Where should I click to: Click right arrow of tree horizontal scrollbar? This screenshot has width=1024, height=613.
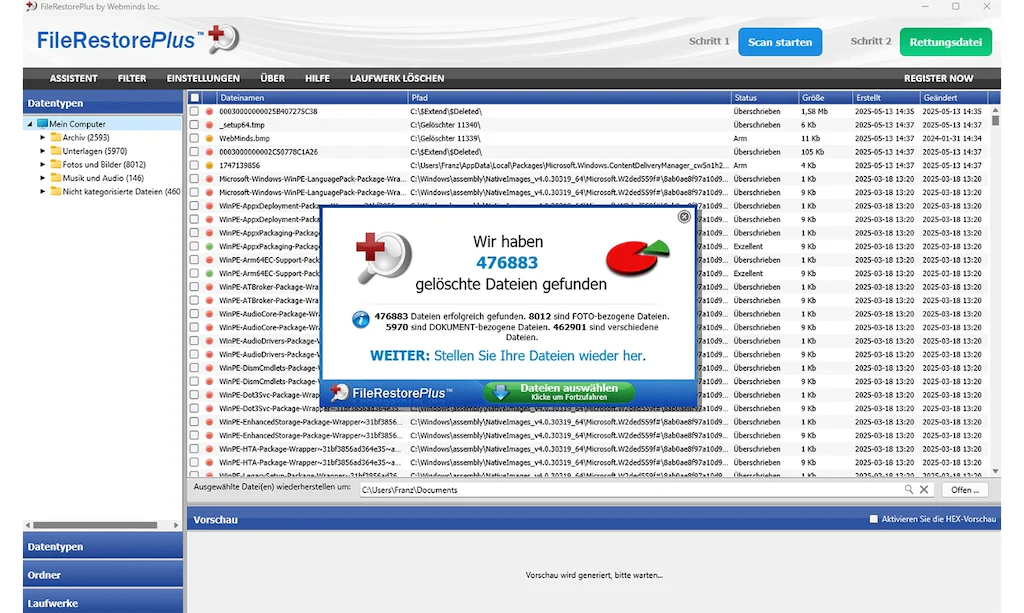point(176,525)
